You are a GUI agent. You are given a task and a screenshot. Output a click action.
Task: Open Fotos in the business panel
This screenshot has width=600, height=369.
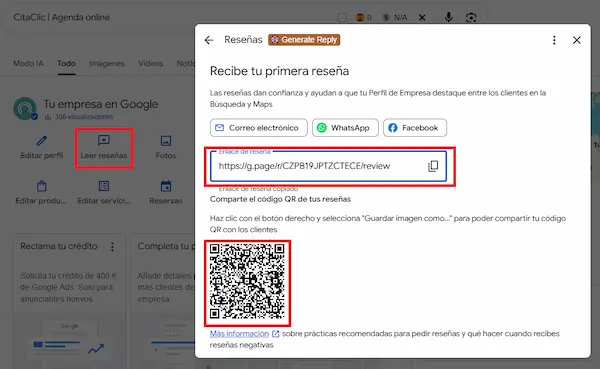coord(166,147)
